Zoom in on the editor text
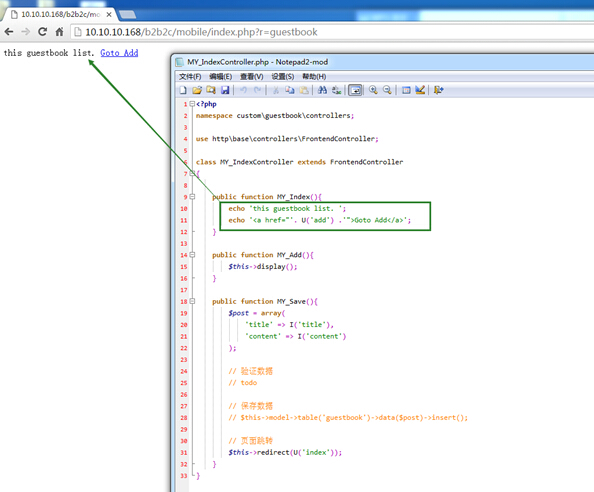The image size is (594, 492). point(373,90)
